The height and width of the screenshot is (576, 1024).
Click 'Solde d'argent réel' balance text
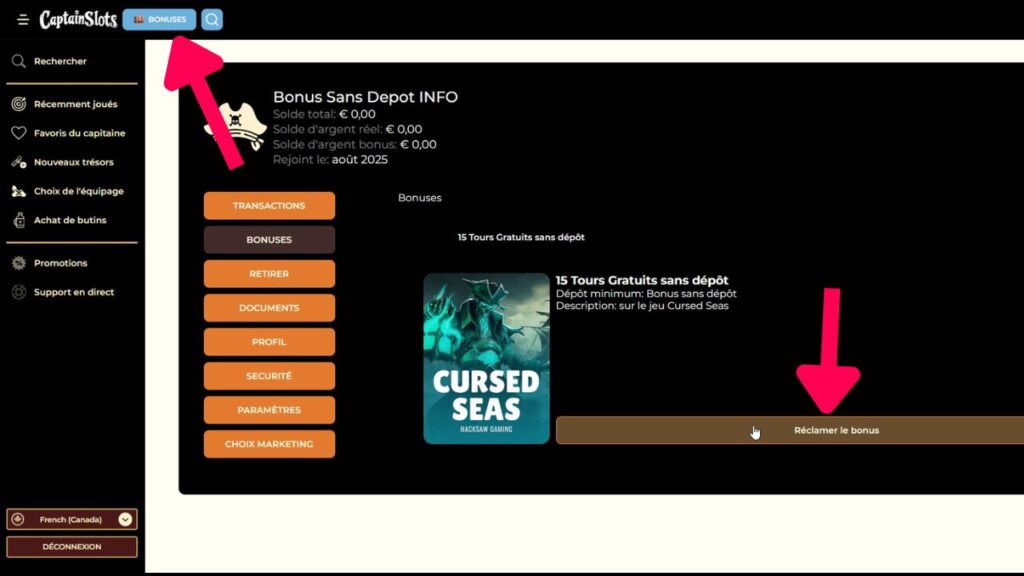(347, 129)
